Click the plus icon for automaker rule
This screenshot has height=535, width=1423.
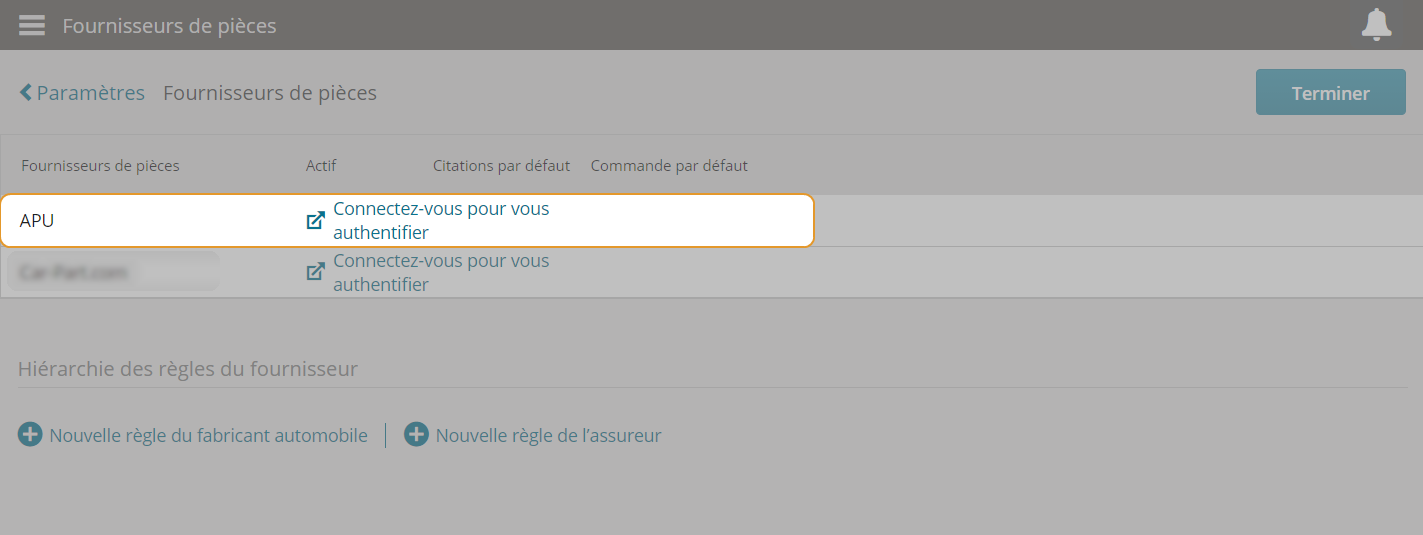tap(30, 435)
